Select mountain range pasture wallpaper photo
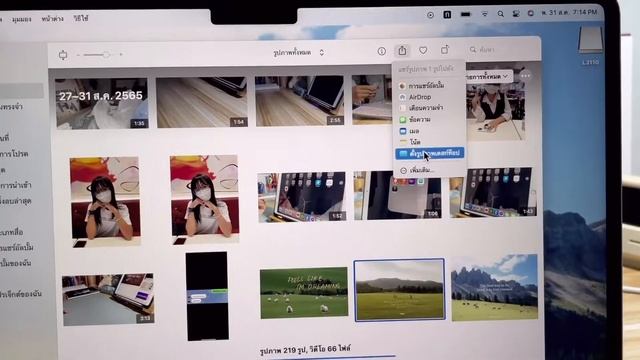 coord(494,287)
